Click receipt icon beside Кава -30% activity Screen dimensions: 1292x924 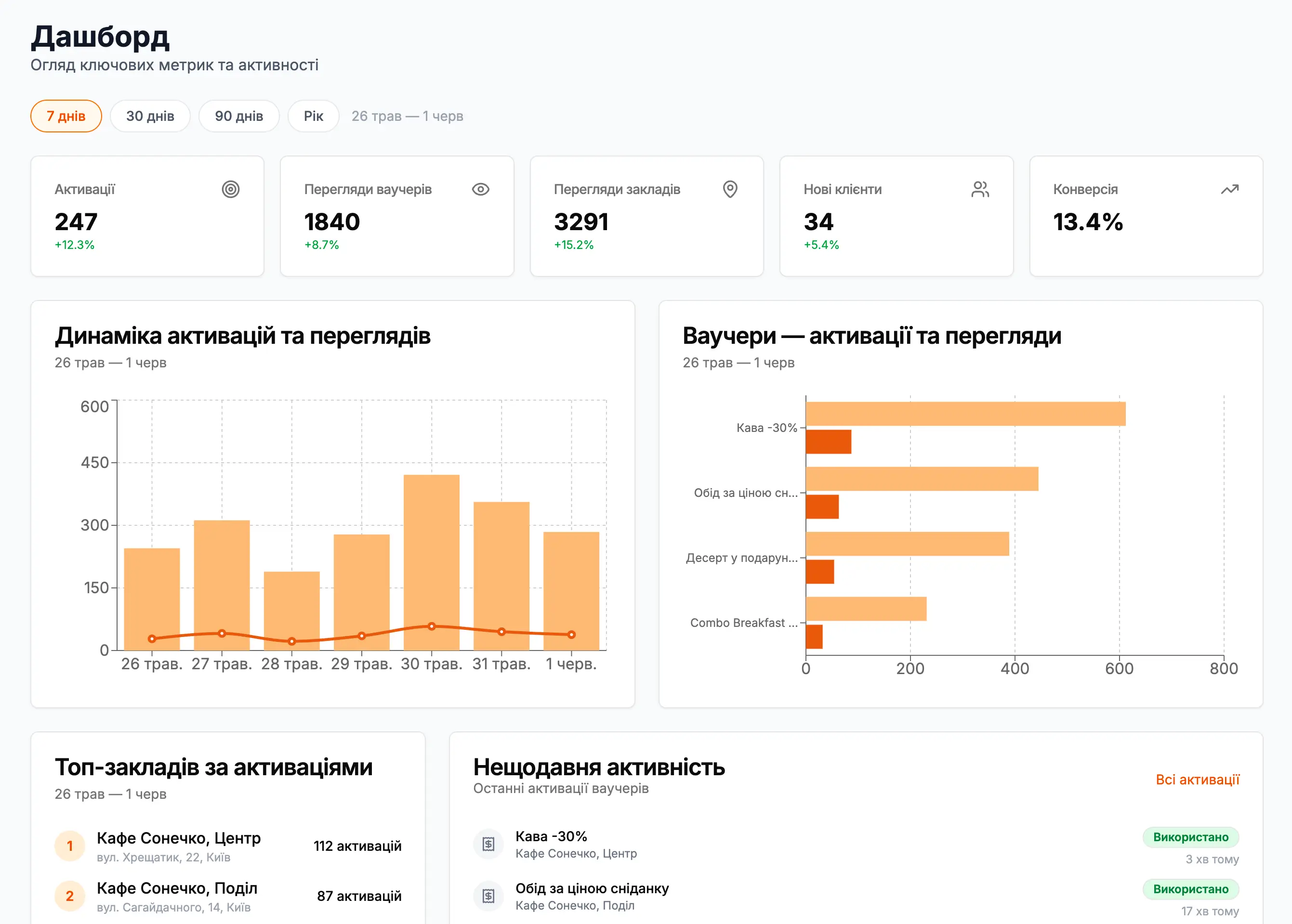(488, 844)
